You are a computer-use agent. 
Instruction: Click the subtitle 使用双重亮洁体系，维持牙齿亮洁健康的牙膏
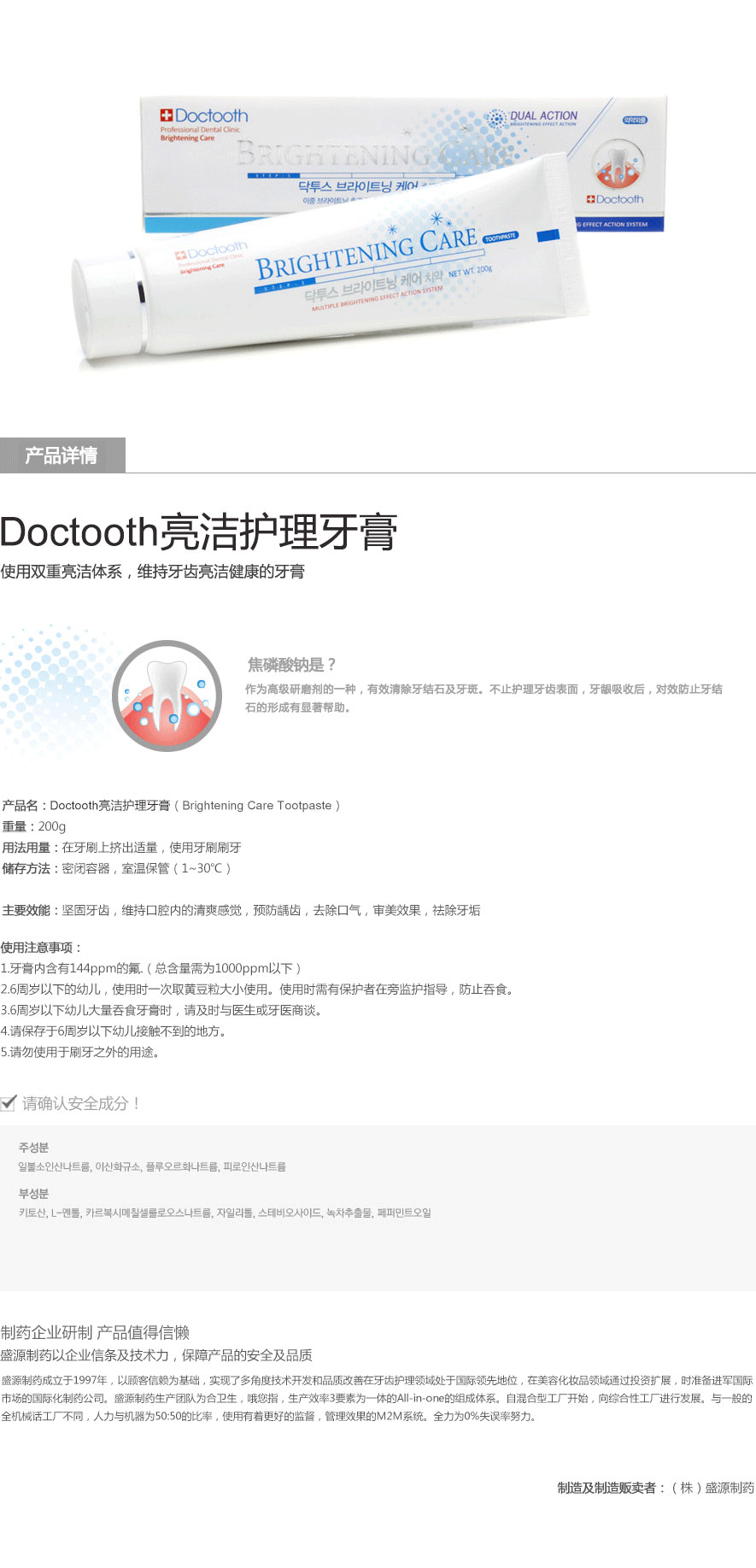coord(153,572)
